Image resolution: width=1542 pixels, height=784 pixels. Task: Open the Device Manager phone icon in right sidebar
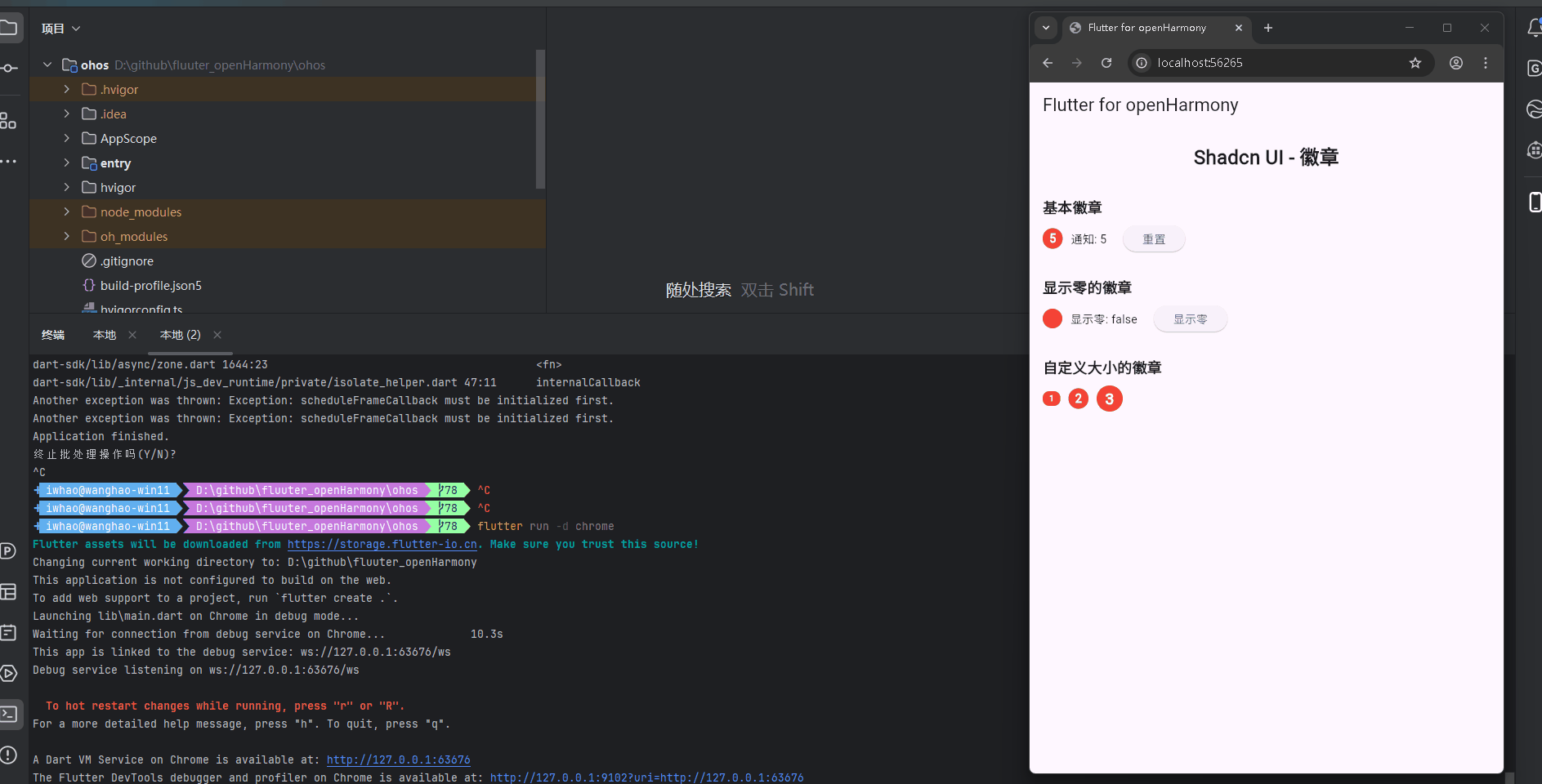(x=1535, y=202)
